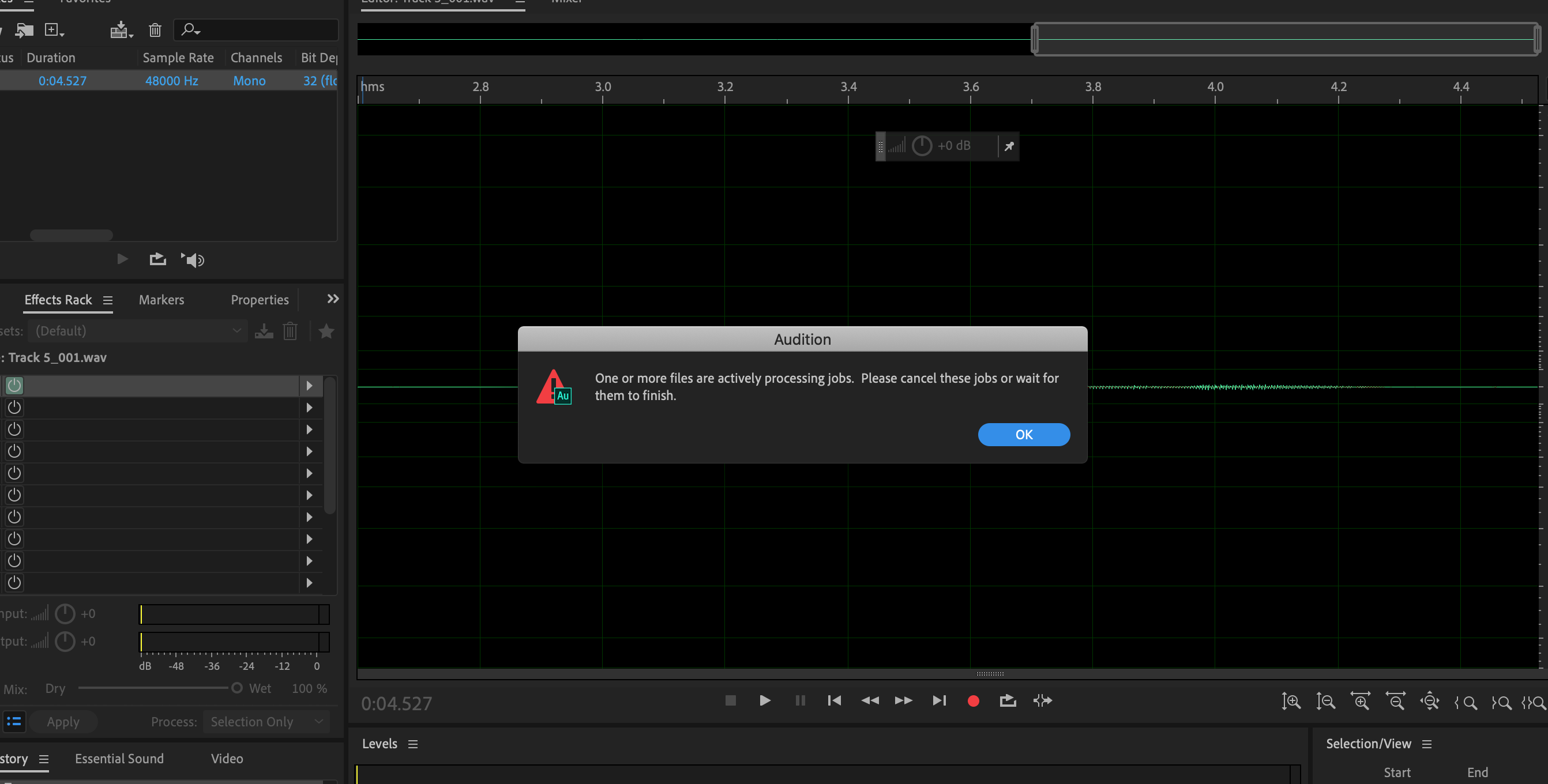Screen dimensions: 1548x784
Task: Expand the effects slot arrow for slot two
Action: (309, 407)
